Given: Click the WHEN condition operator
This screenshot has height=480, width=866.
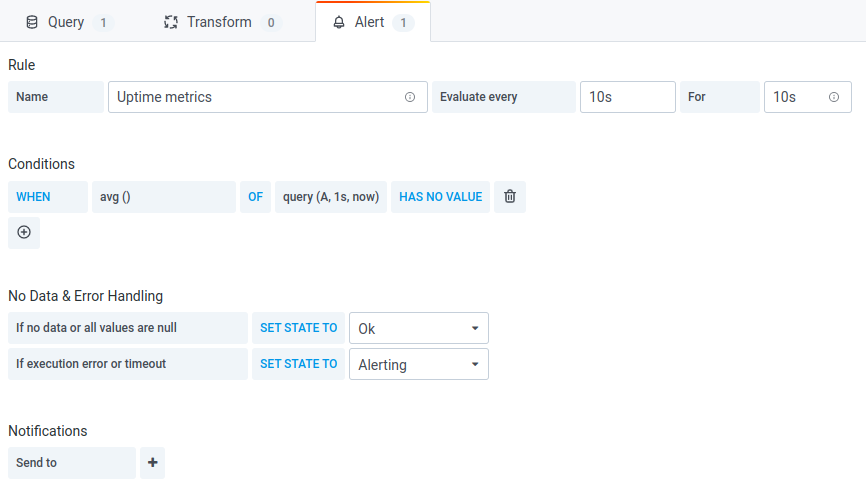Looking at the screenshot, I should [47, 197].
